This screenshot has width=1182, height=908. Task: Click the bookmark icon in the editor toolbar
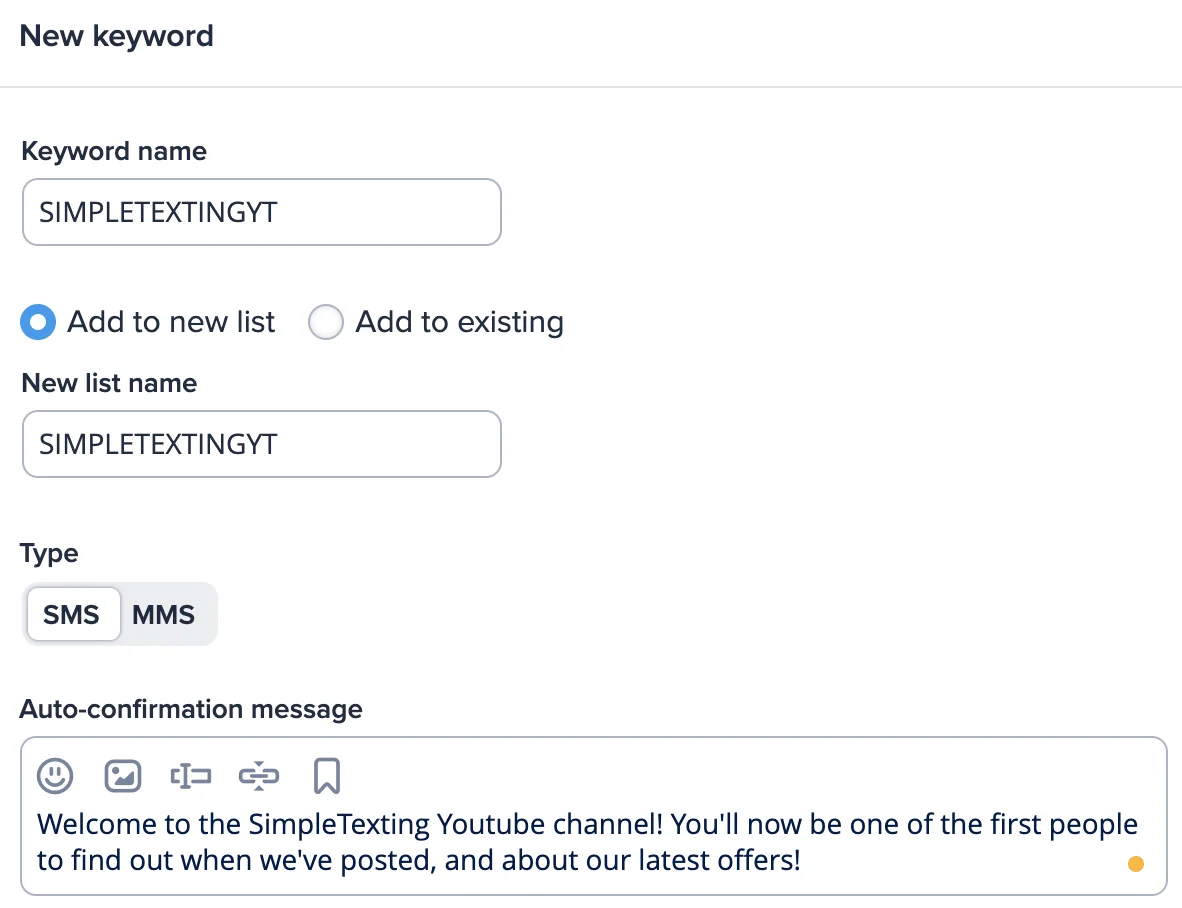click(327, 775)
